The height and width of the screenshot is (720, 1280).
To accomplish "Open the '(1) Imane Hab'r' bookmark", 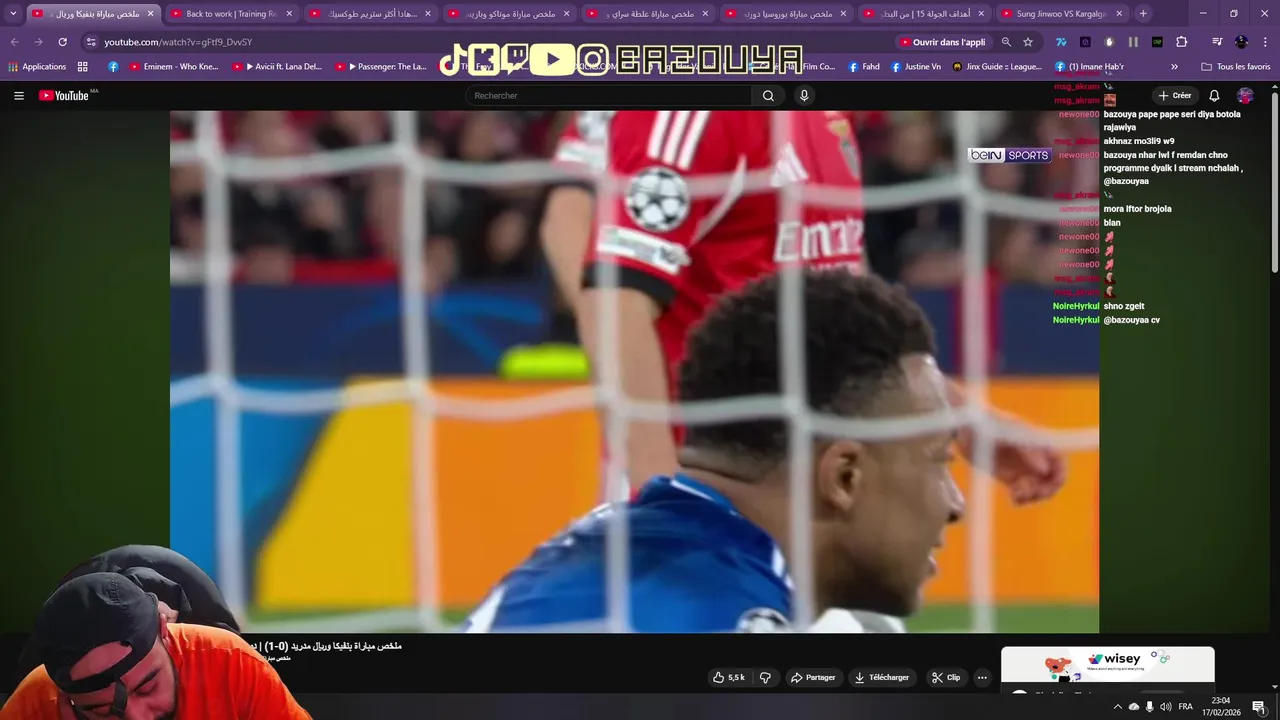I will tap(1089, 67).
